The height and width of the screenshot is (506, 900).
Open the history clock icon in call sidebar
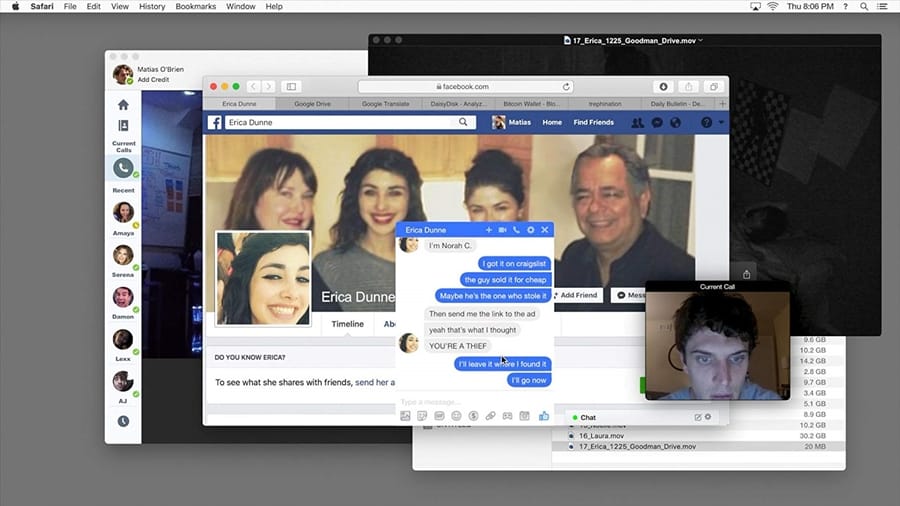pyautogui.click(x=123, y=421)
